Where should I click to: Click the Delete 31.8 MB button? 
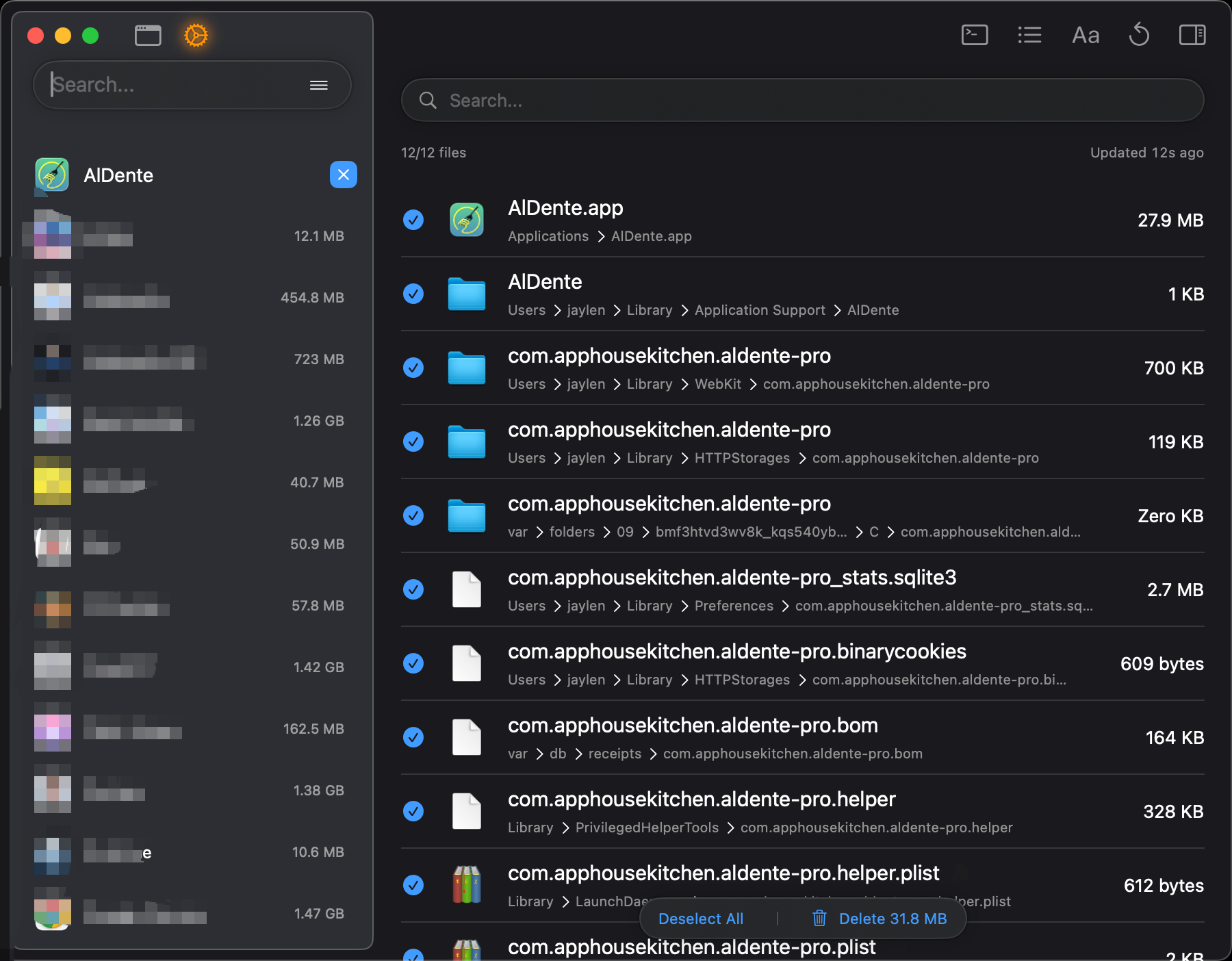880,919
